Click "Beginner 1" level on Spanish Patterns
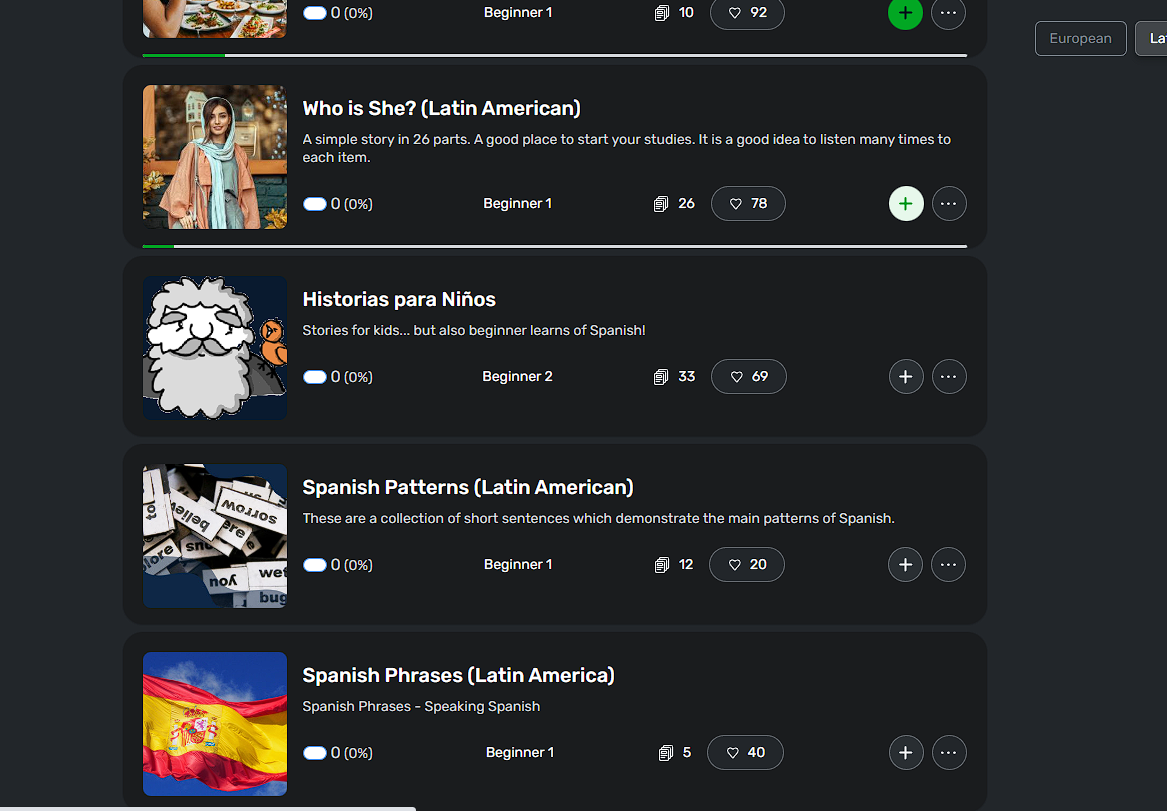The width and height of the screenshot is (1167, 811). tap(518, 565)
